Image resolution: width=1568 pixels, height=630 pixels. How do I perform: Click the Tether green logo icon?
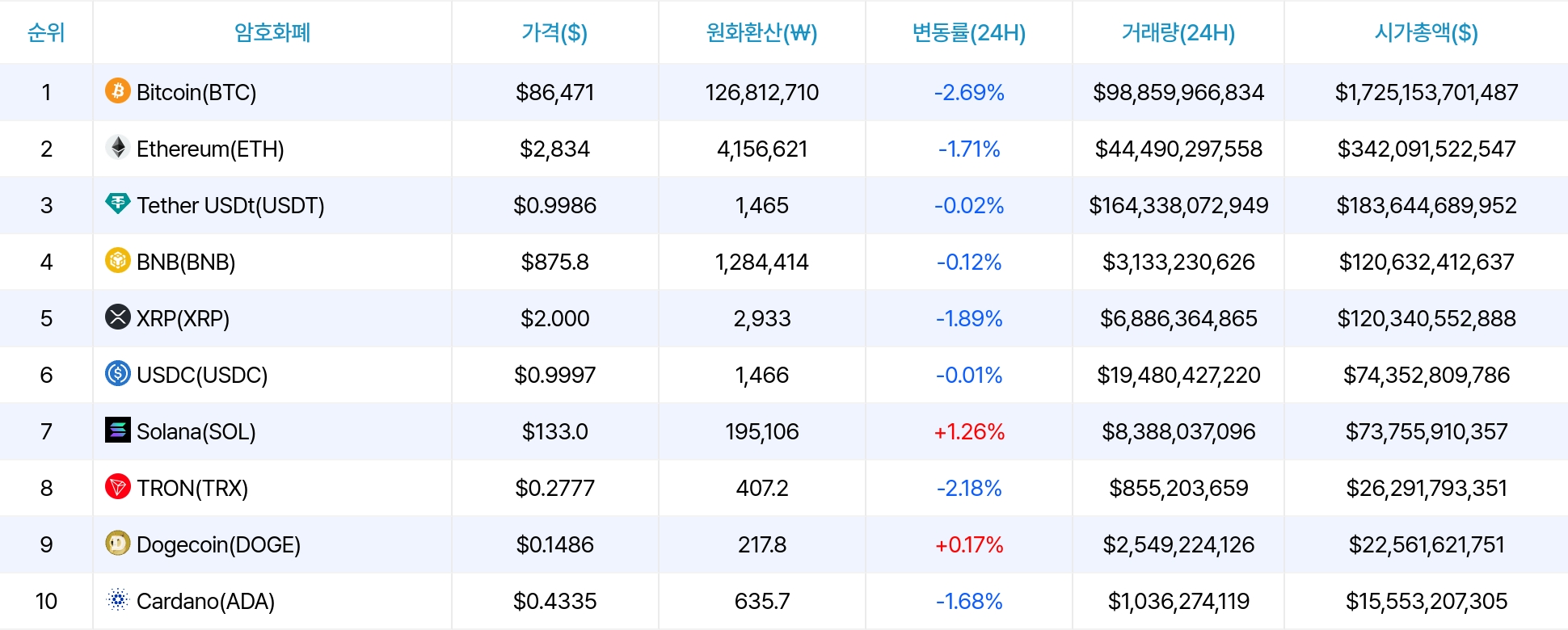click(118, 204)
